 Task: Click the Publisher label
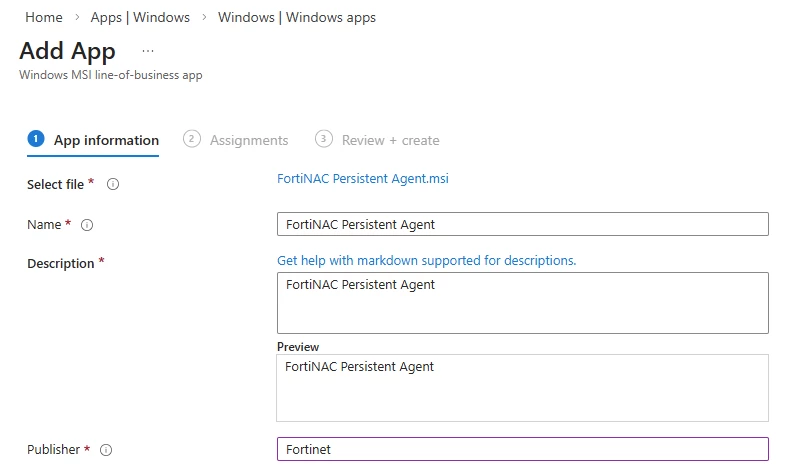click(54, 449)
